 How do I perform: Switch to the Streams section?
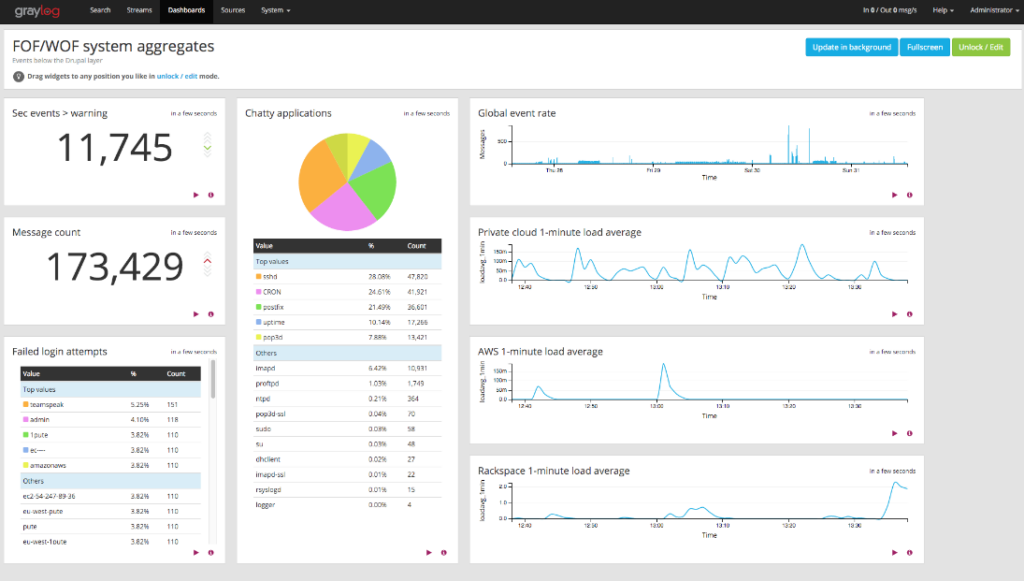139,11
